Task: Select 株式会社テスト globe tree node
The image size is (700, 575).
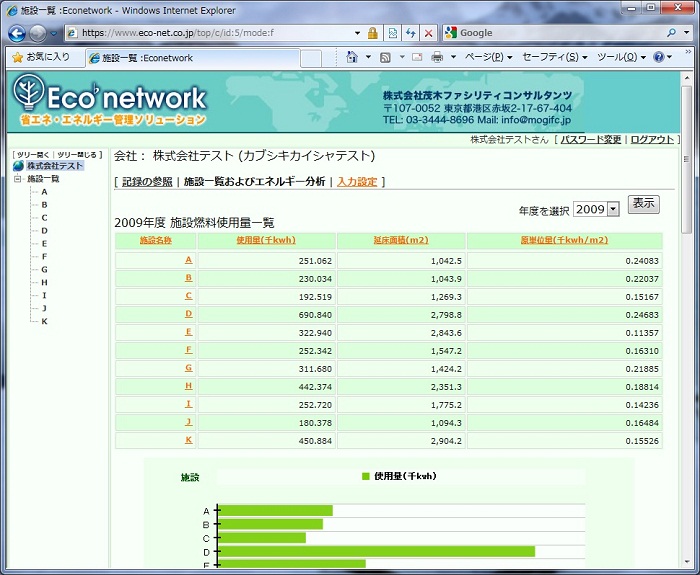Action: pyautogui.click(x=48, y=166)
